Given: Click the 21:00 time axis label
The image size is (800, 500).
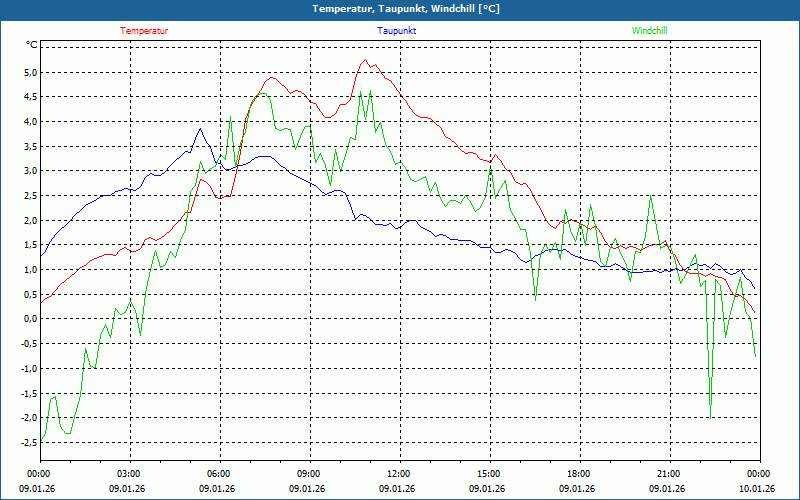Looking at the screenshot, I should point(668,474).
